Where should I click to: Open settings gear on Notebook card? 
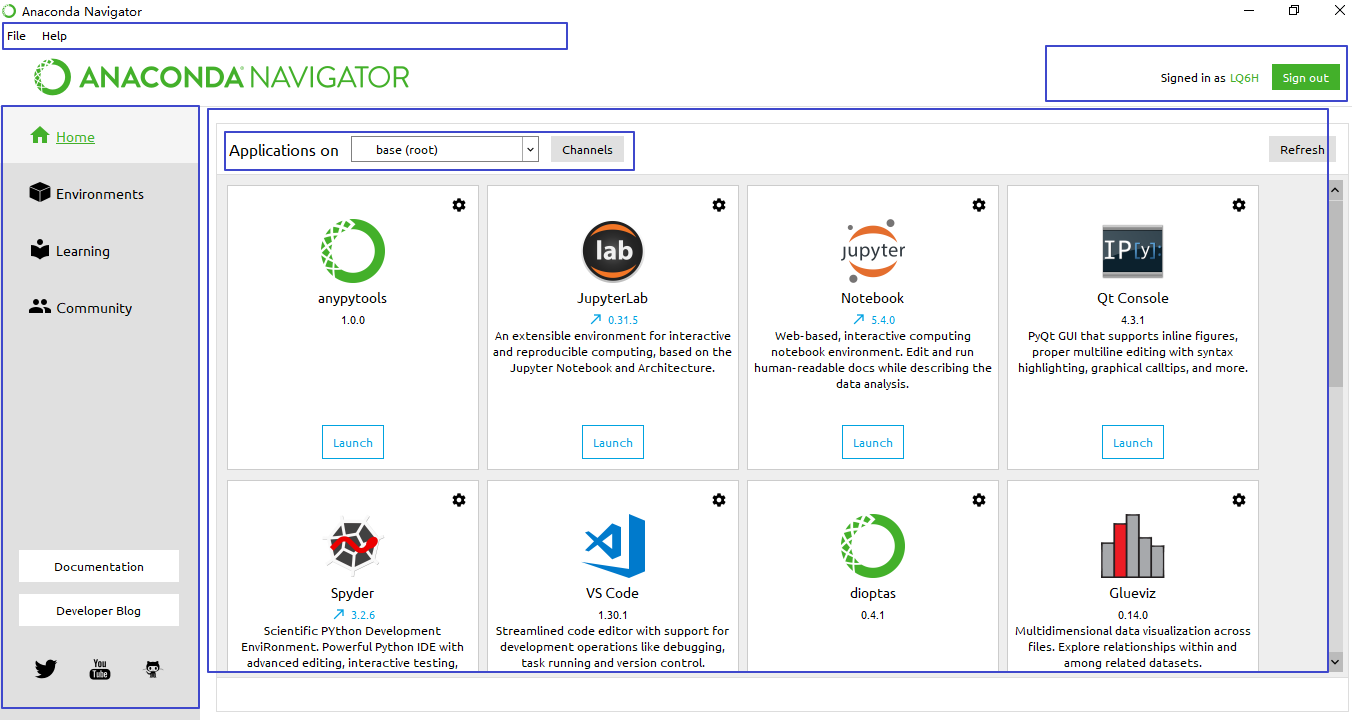(979, 205)
